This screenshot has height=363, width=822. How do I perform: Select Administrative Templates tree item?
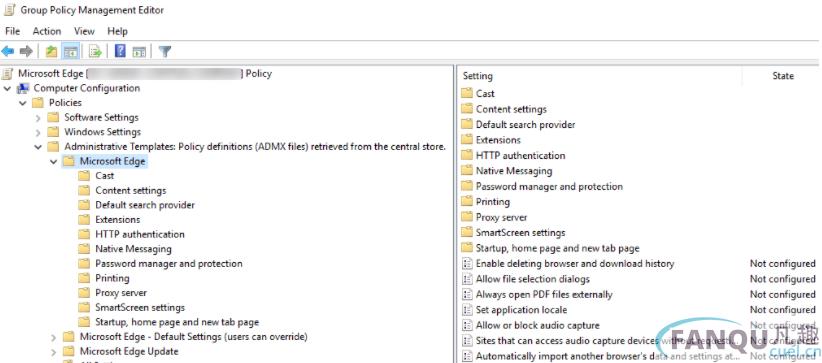(x=255, y=147)
